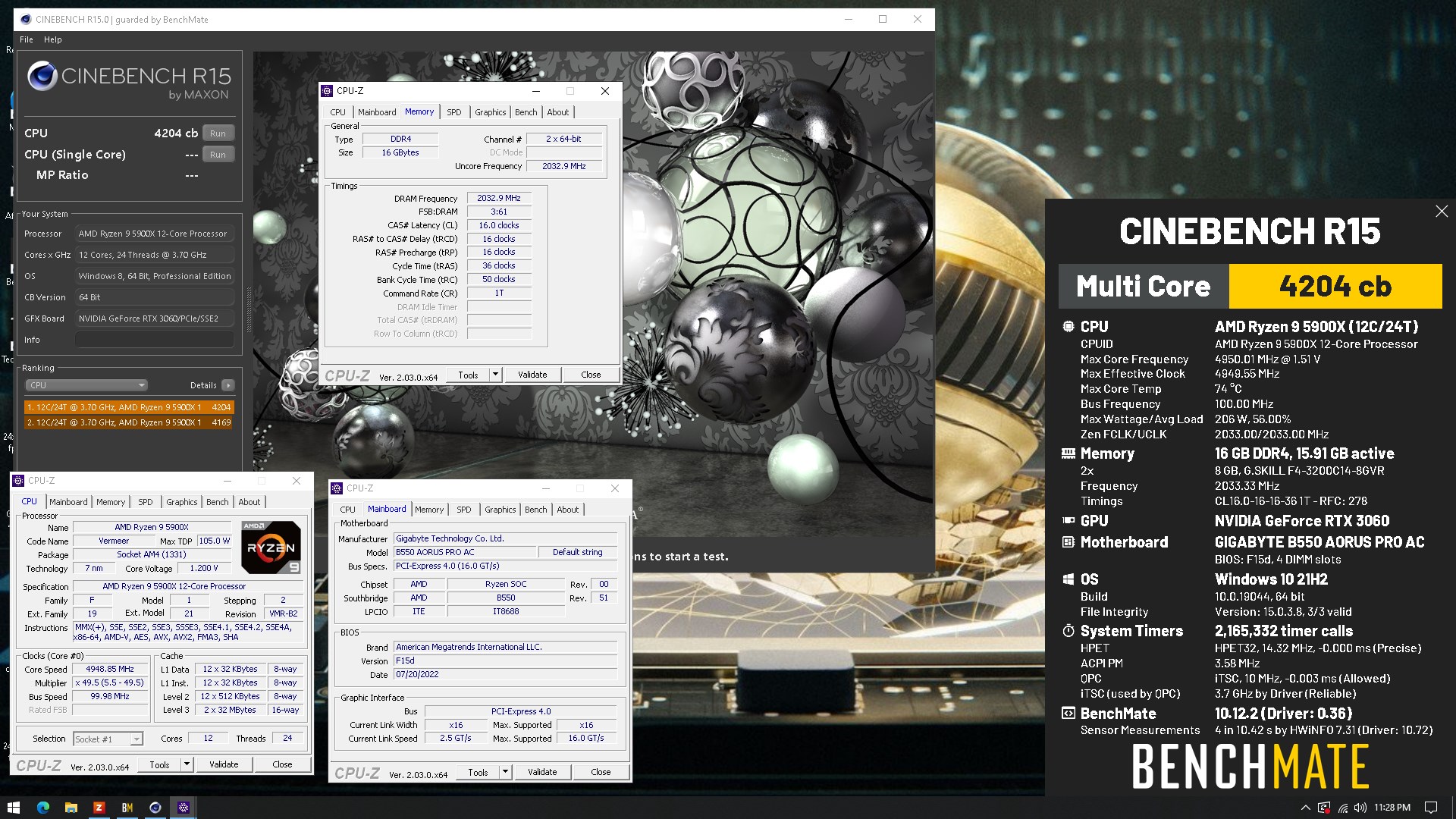The width and height of the screenshot is (1456, 819).
Task: Open SPD tab in CPU-Z Mainboard window
Action: [464, 510]
